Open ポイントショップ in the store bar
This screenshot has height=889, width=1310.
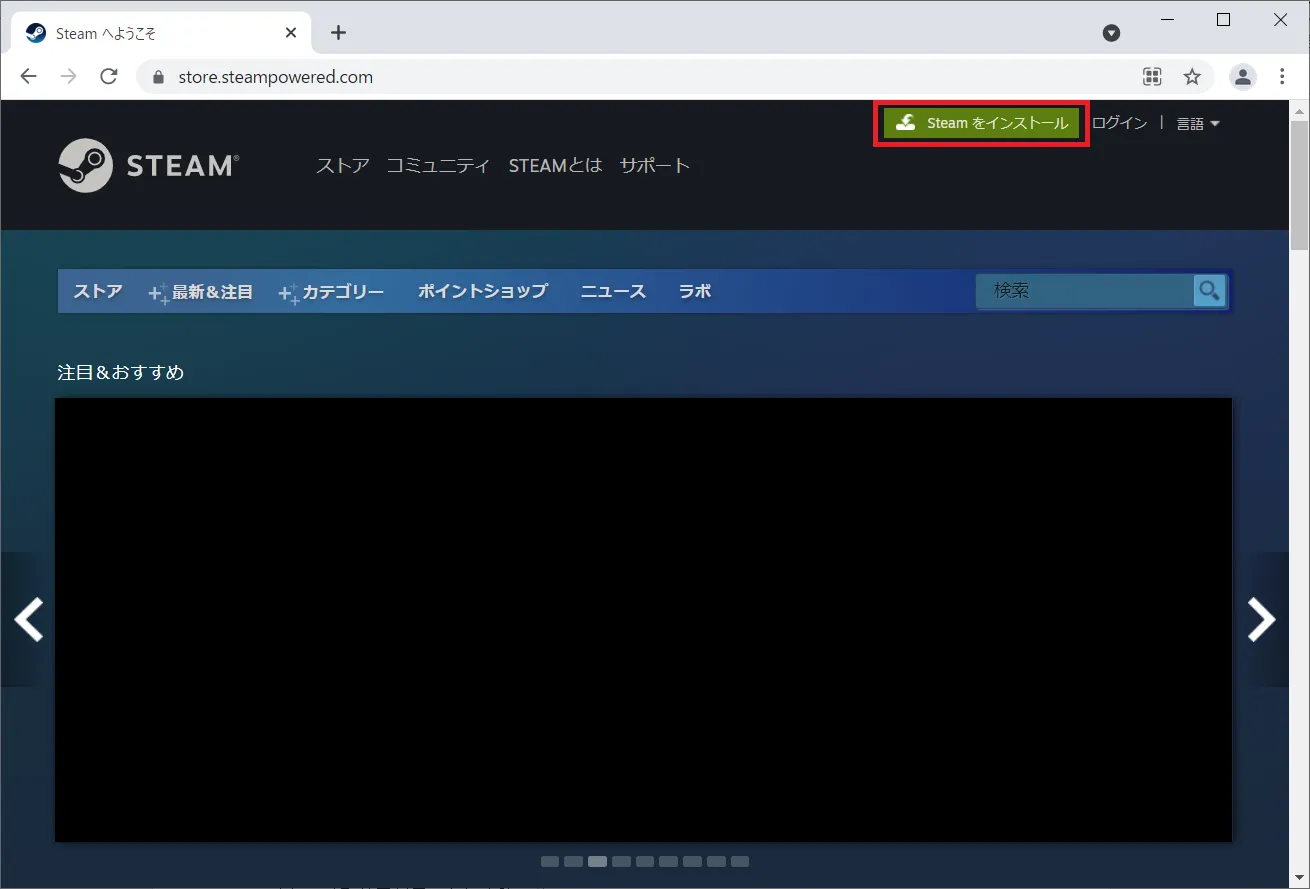coord(483,291)
